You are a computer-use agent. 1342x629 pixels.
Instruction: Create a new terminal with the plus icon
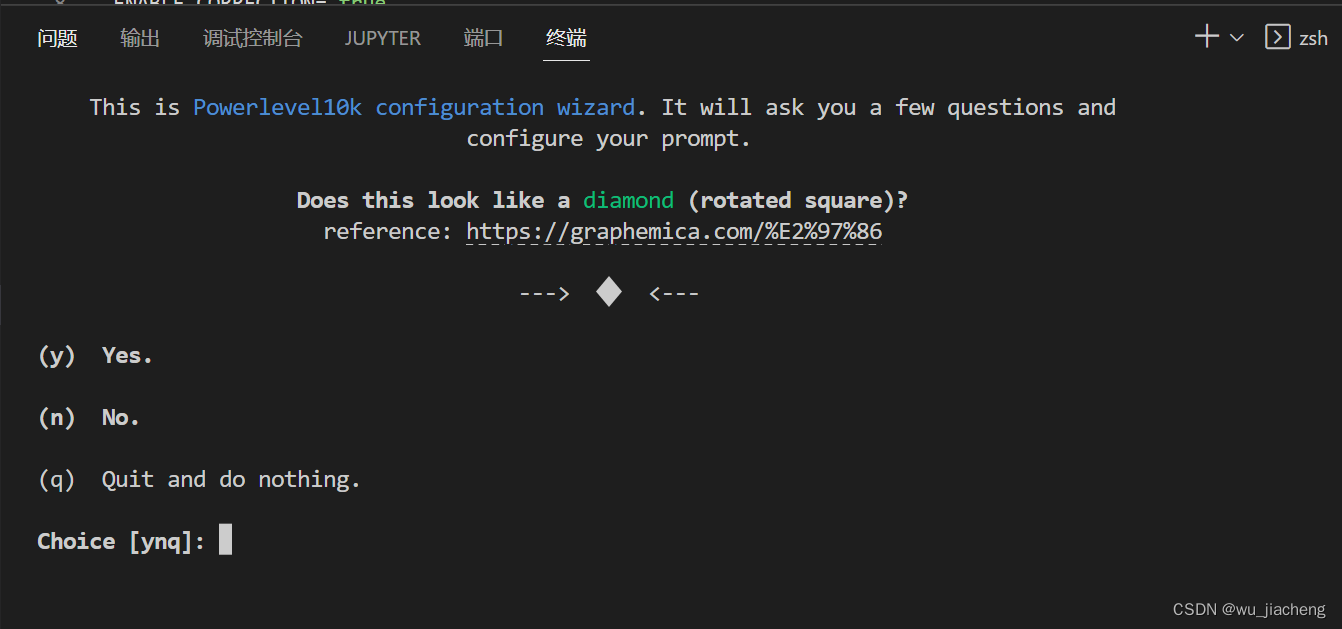[1206, 36]
